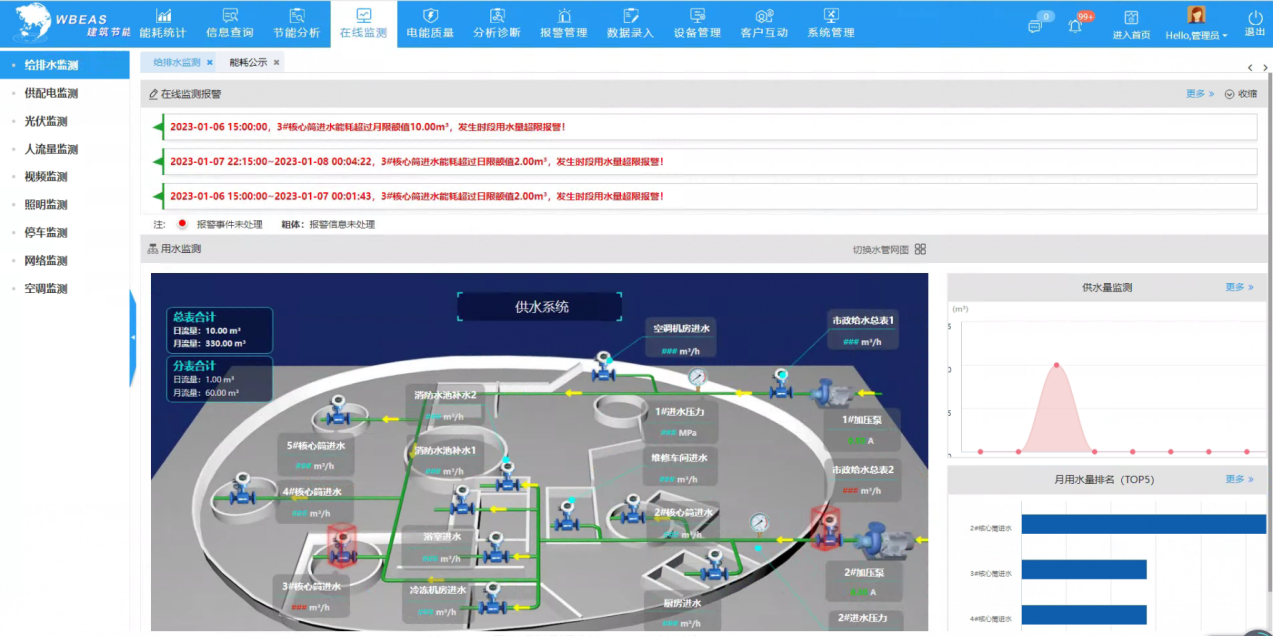Go to 进入首页 home page icon

click(x=1131, y=24)
